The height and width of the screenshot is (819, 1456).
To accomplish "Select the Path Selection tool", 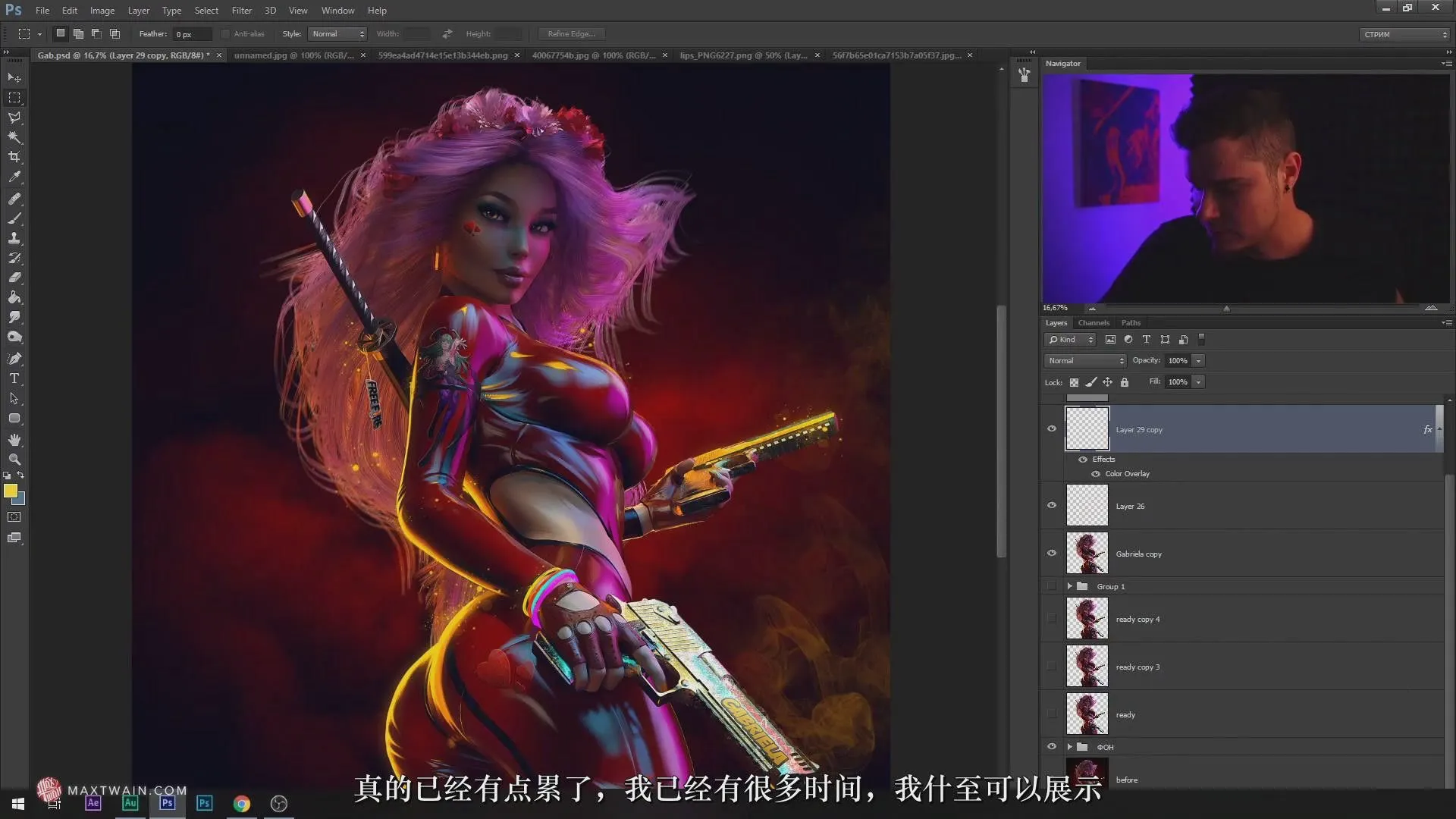I will [x=14, y=398].
